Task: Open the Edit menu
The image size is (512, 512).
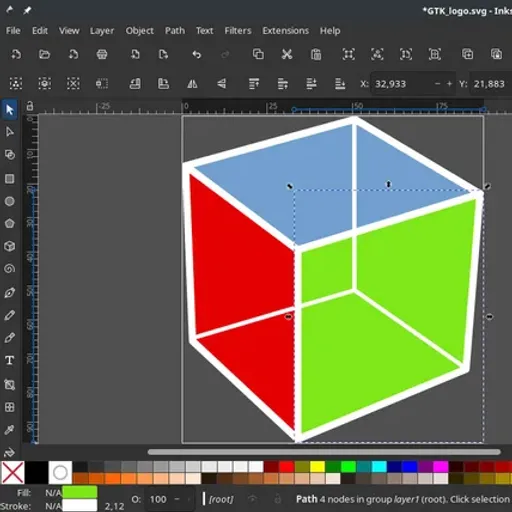Action: 40,31
